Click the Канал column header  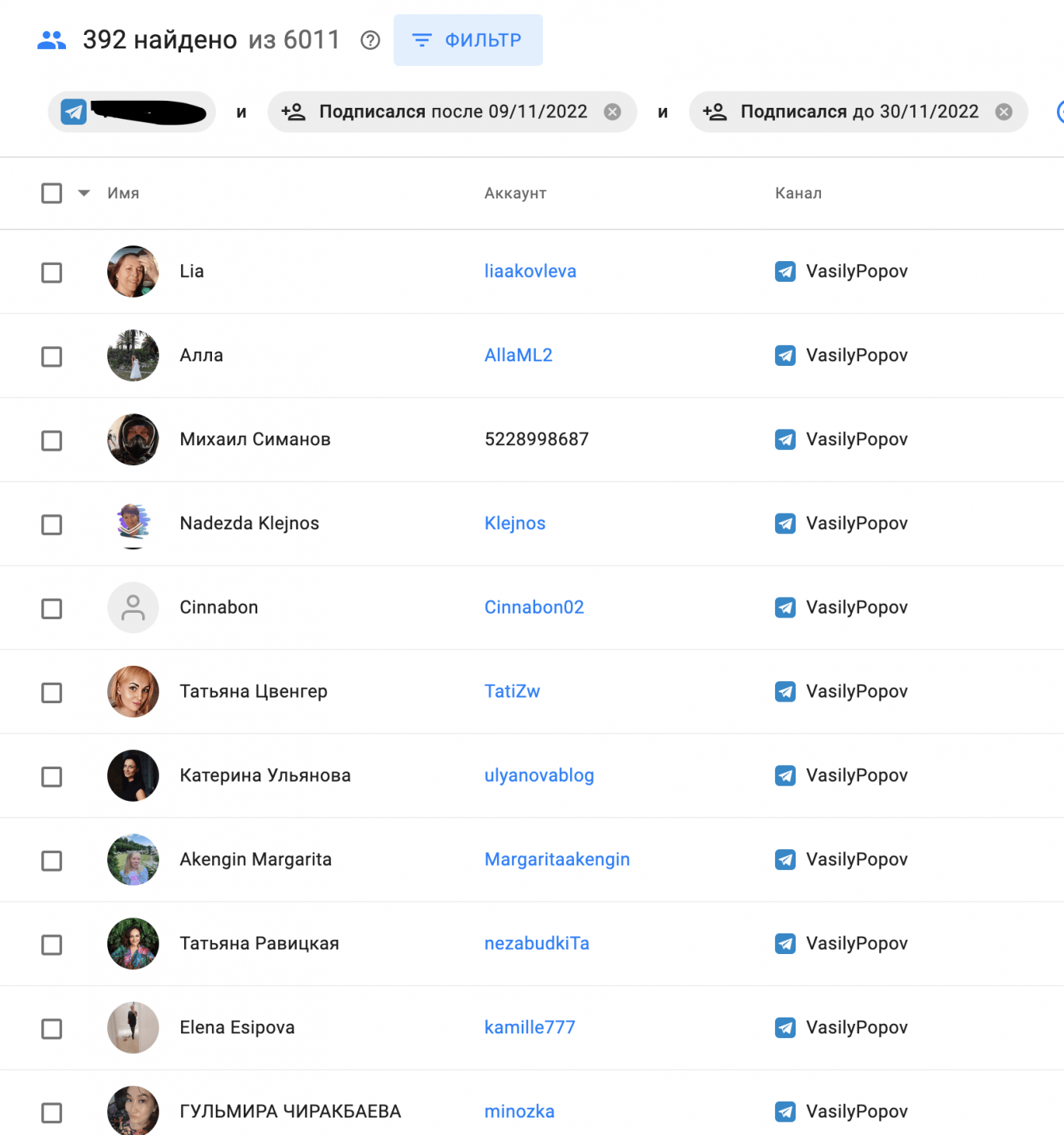tap(798, 193)
